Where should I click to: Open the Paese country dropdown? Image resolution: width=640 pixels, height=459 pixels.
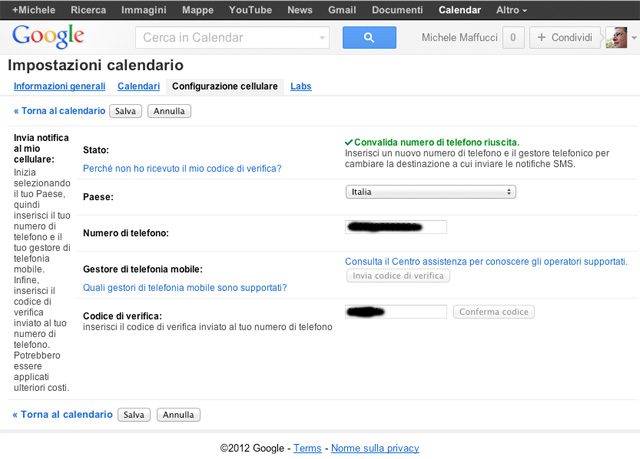pyautogui.click(x=430, y=191)
